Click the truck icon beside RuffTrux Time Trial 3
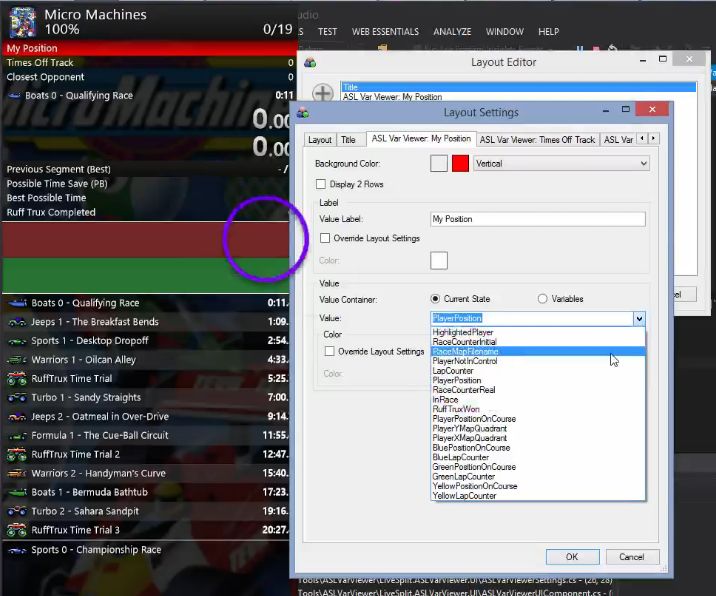This screenshot has width=716, height=596. point(17,530)
